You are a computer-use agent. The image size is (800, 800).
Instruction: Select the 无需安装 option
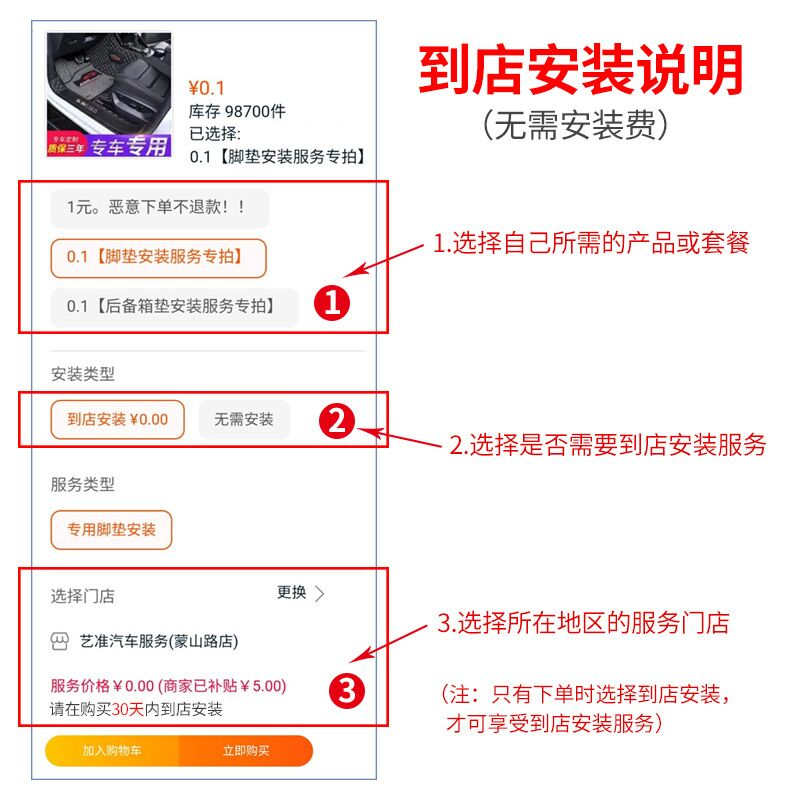244,420
